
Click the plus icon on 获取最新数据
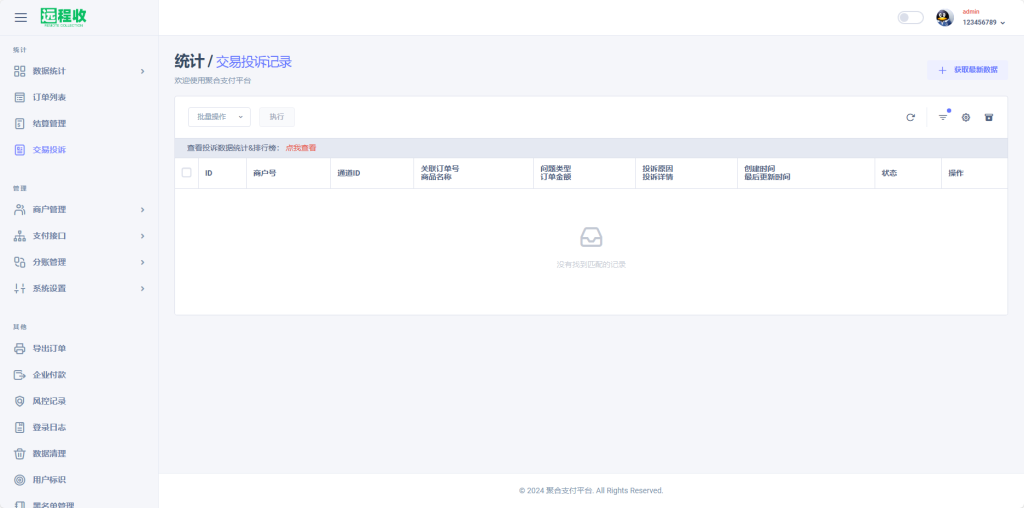click(942, 70)
